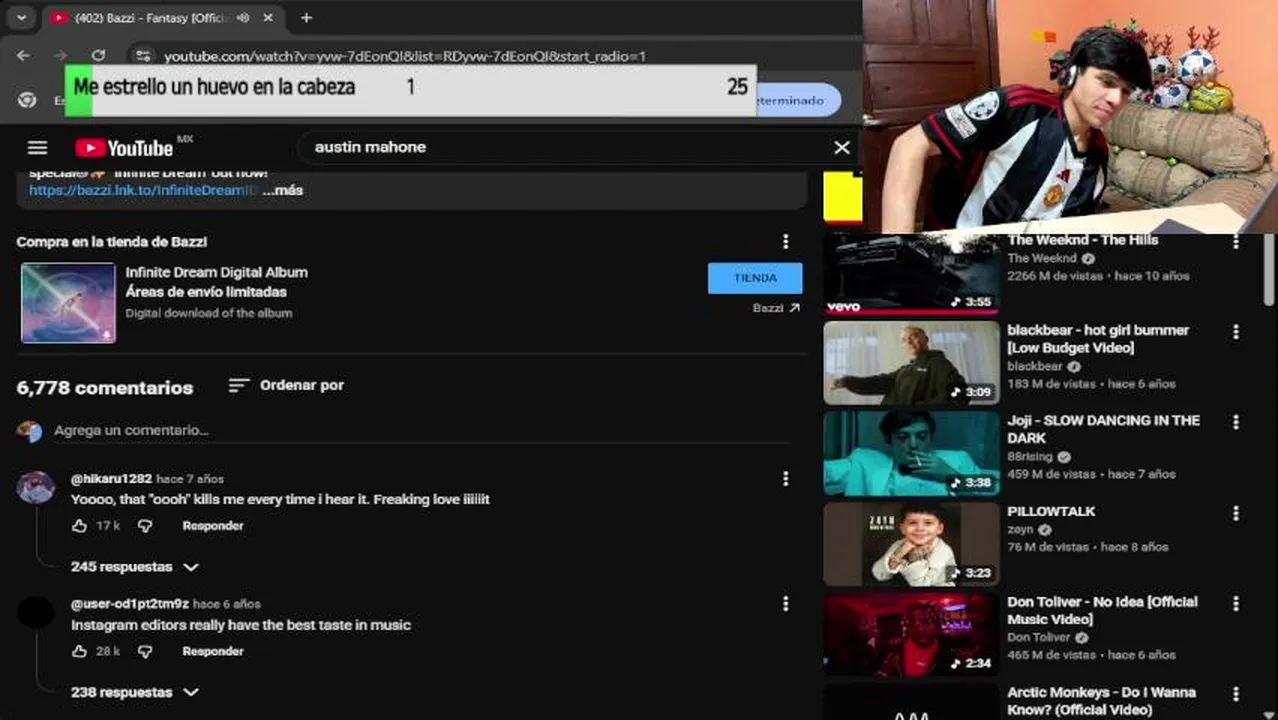Click the YouTube URL in the address bar
Image resolution: width=1278 pixels, height=720 pixels.
(x=405, y=56)
